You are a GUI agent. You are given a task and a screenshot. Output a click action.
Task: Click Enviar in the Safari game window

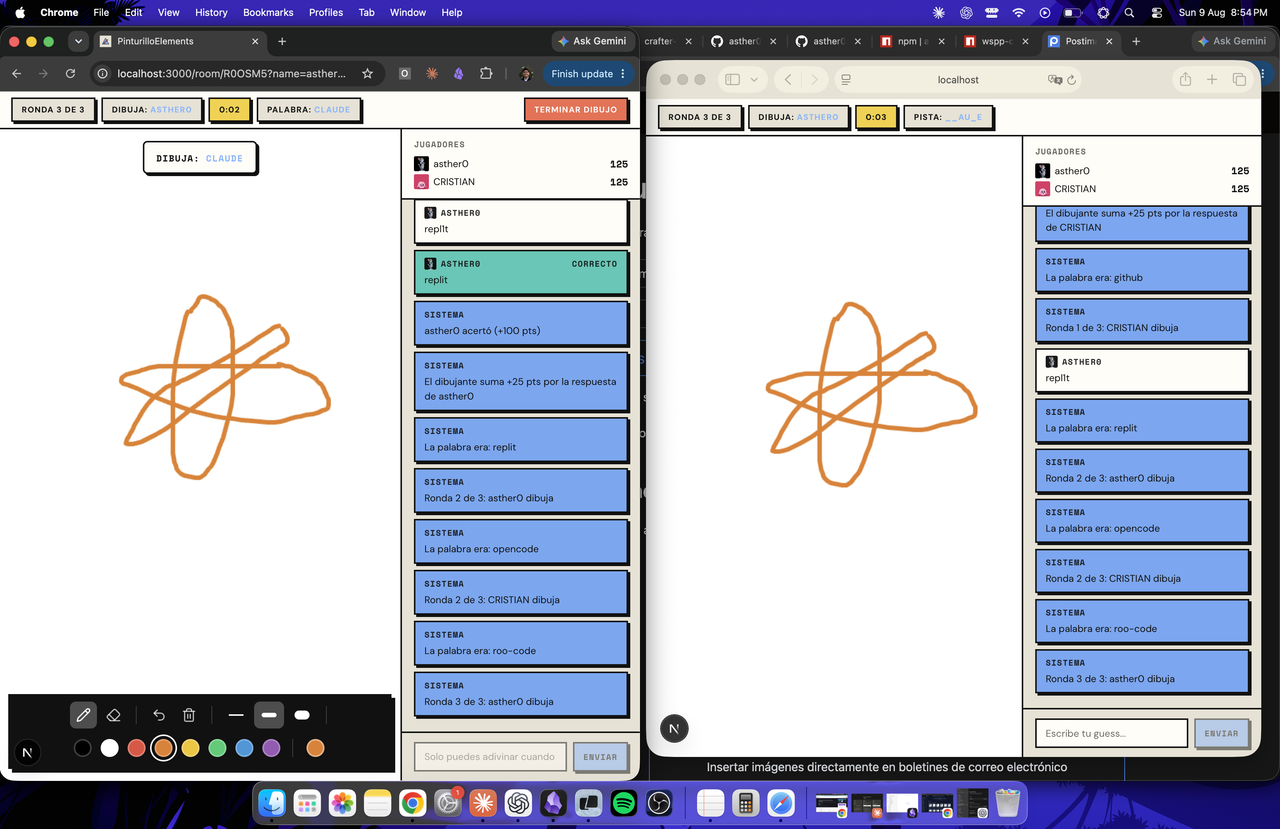(1221, 733)
